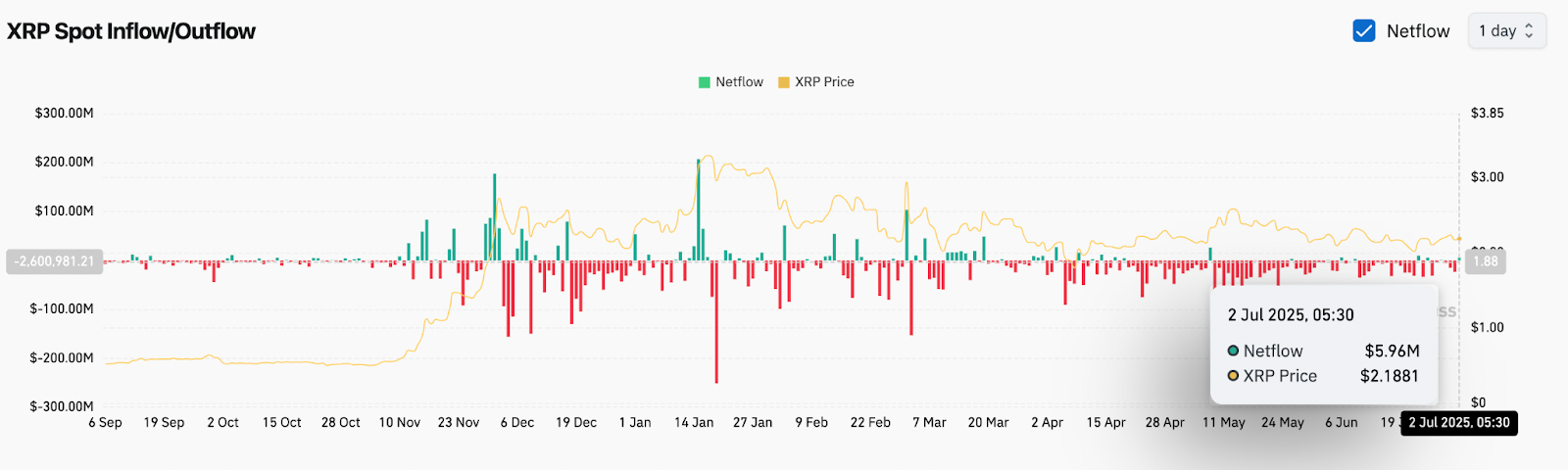Toggle the XRP Price legend label
This screenshot has width=1568, height=470.
tap(824, 82)
